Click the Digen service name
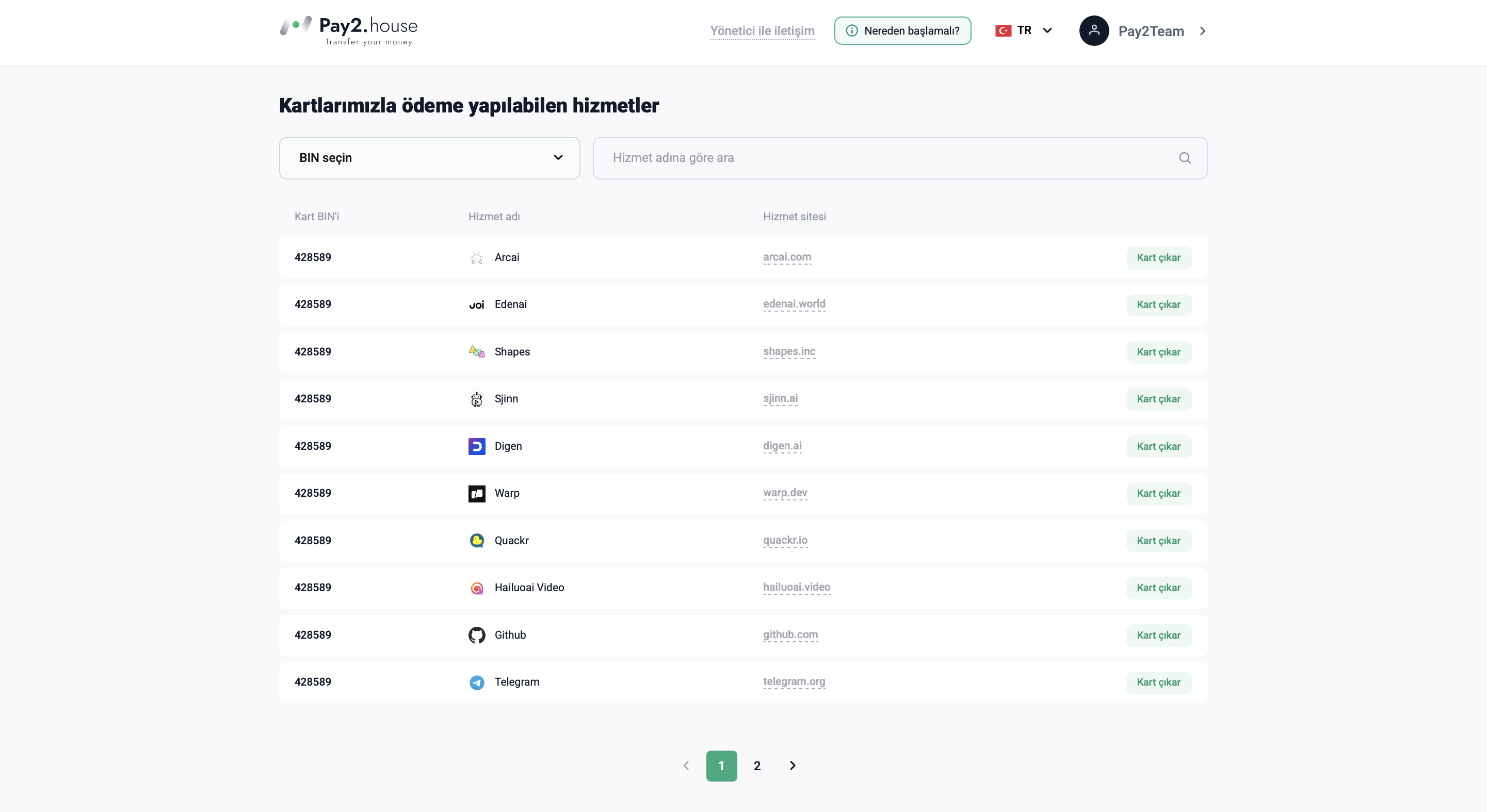This screenshot has width=1487, height=812. [508, 446]
